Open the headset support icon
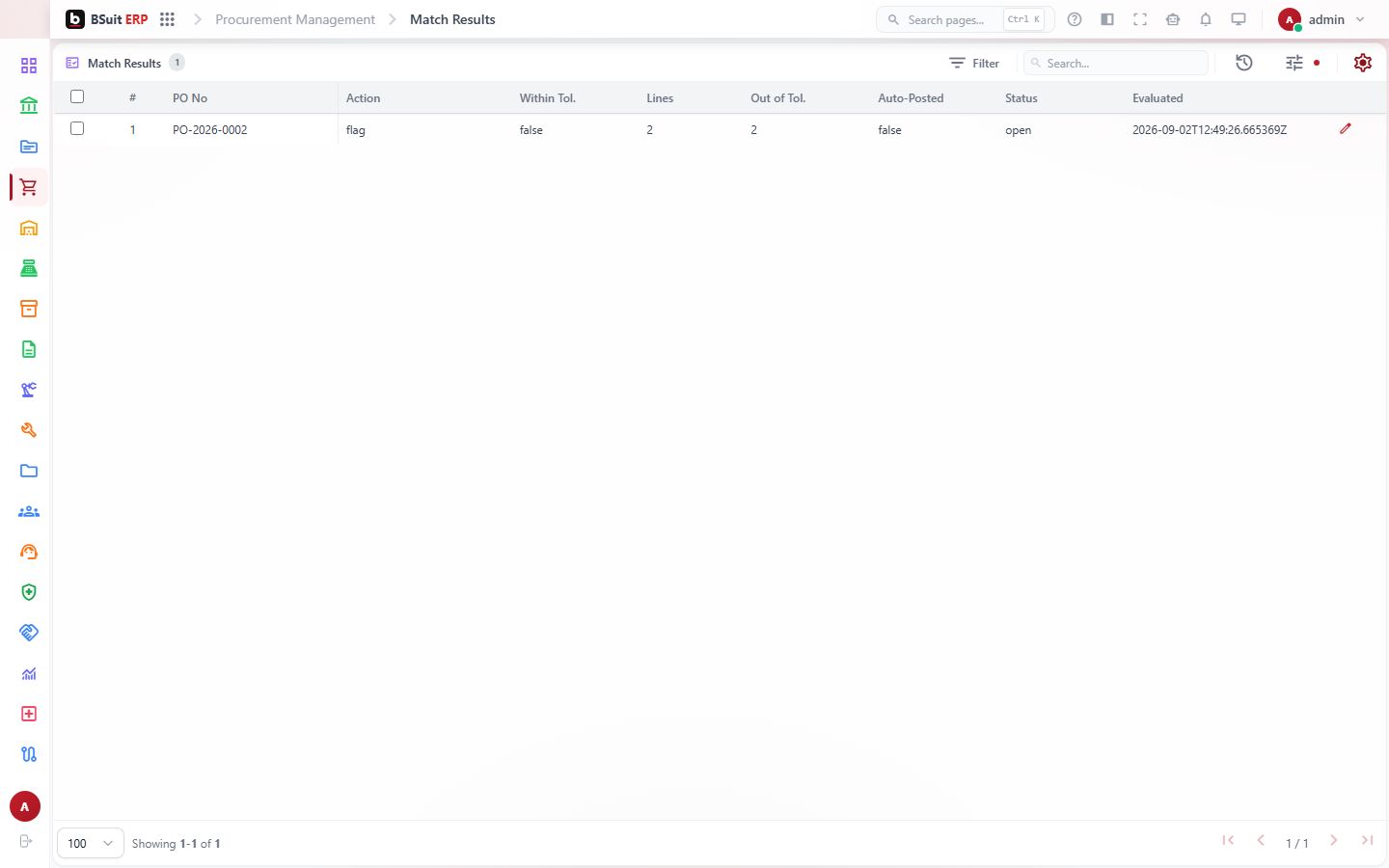Viewport: 1389px width, 868px height. (29, 552)
